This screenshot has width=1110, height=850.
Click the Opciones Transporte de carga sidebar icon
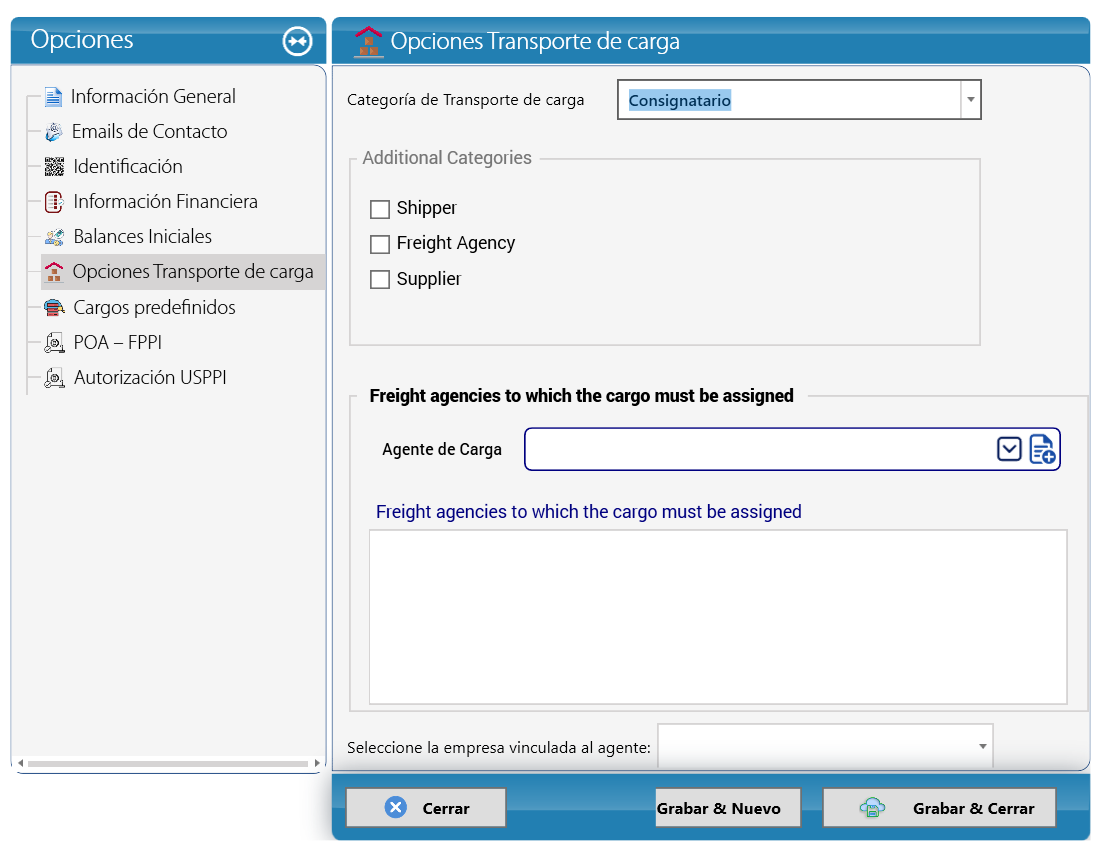click(54, 272)
